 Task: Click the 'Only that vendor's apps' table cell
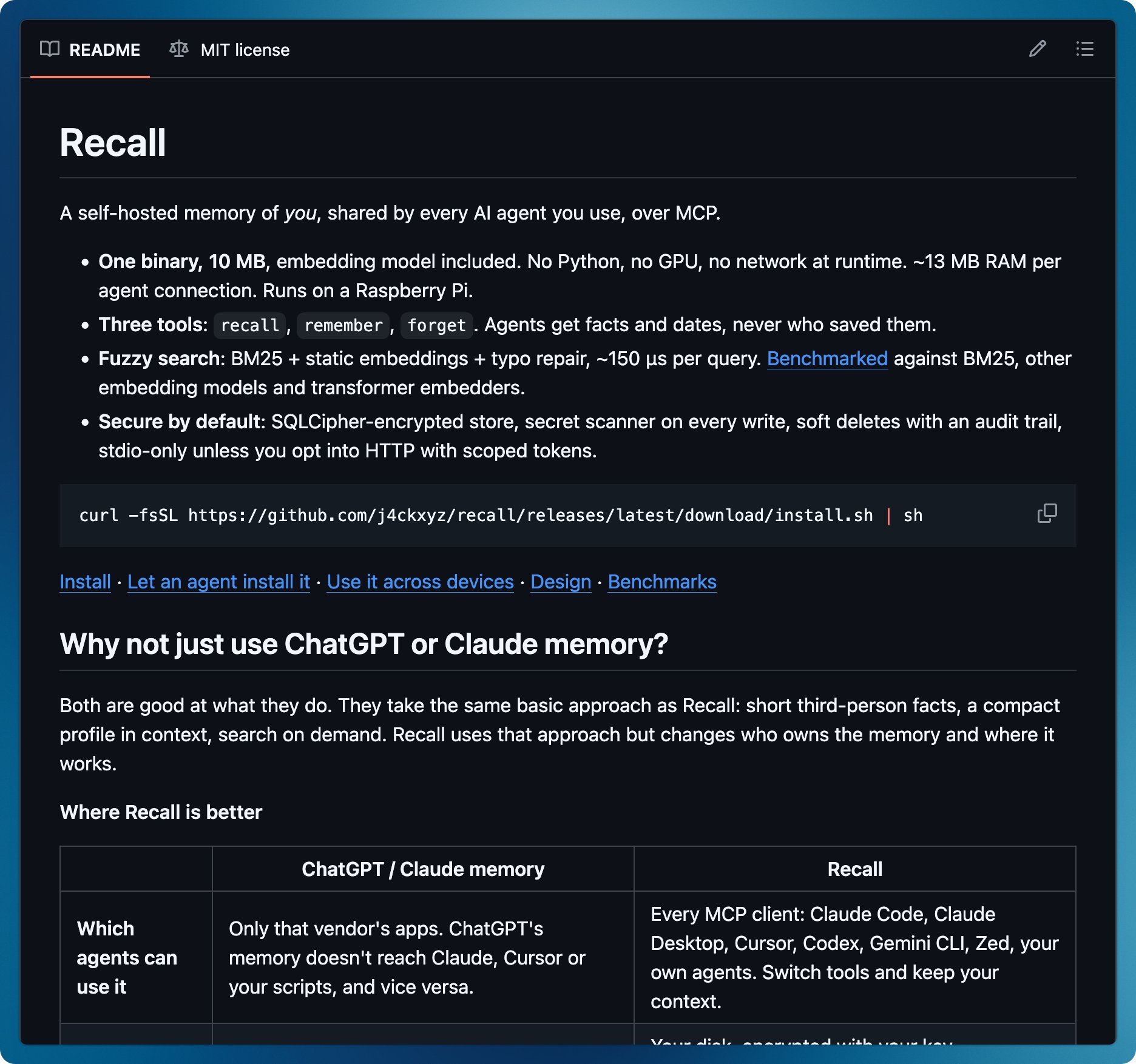click(423, 958)
